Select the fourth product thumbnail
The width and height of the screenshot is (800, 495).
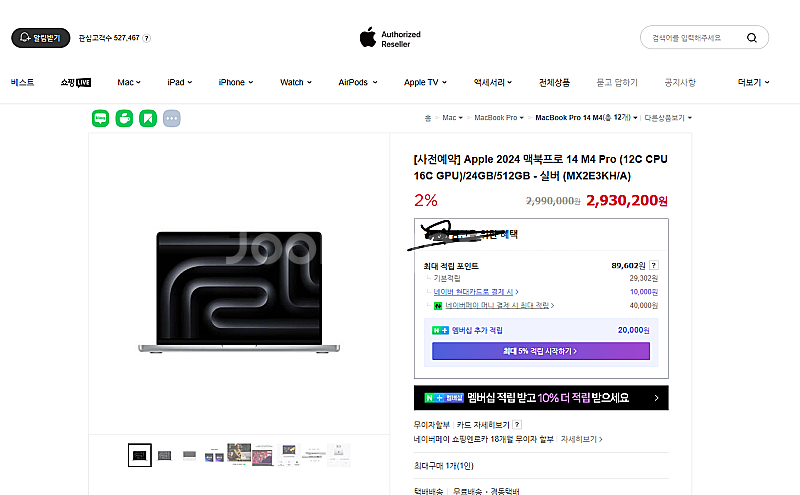coord(214,456)
